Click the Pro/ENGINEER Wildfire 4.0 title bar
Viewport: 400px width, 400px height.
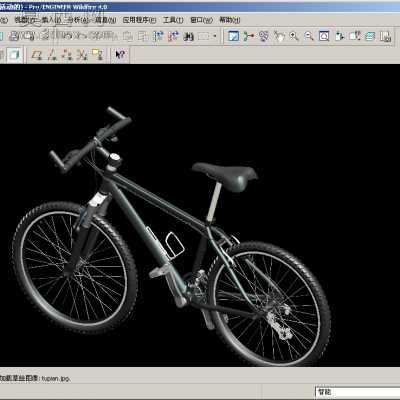(200, 7)
